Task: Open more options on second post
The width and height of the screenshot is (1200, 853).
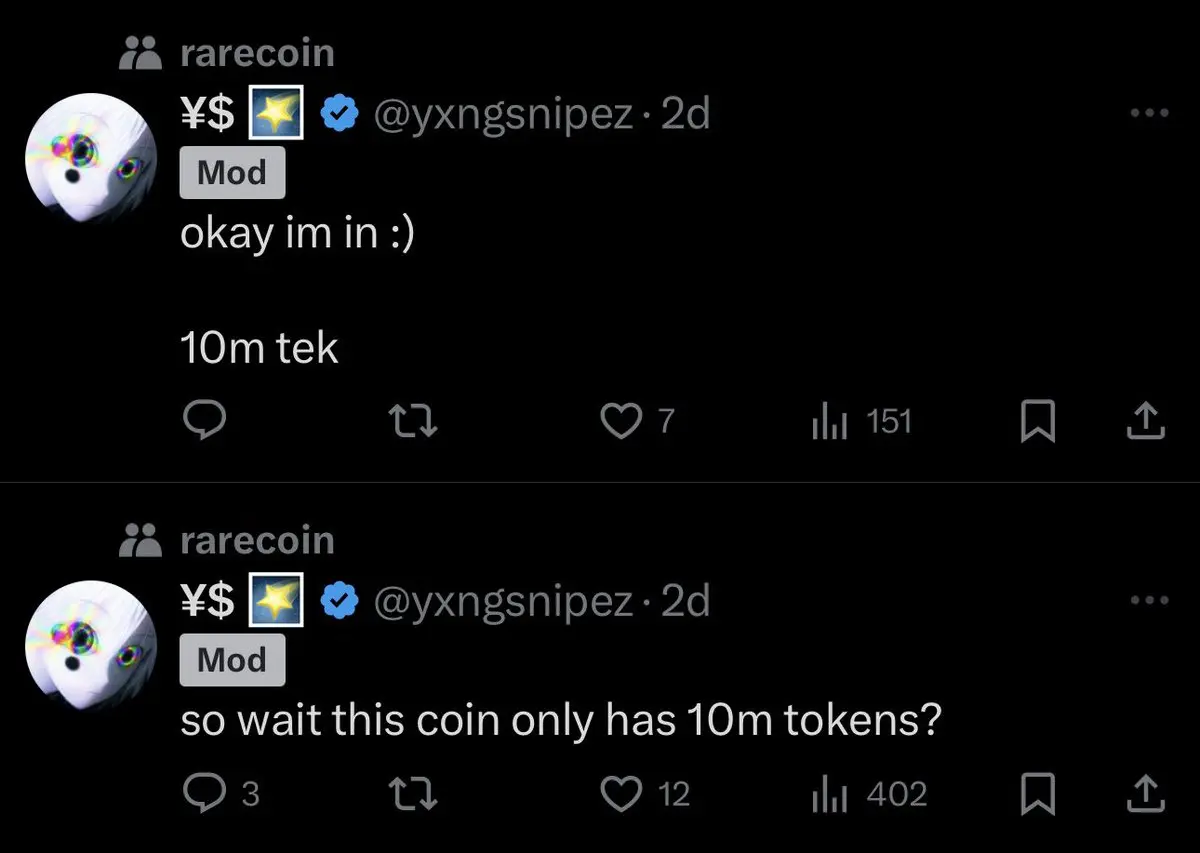Action: [1148, 600]
